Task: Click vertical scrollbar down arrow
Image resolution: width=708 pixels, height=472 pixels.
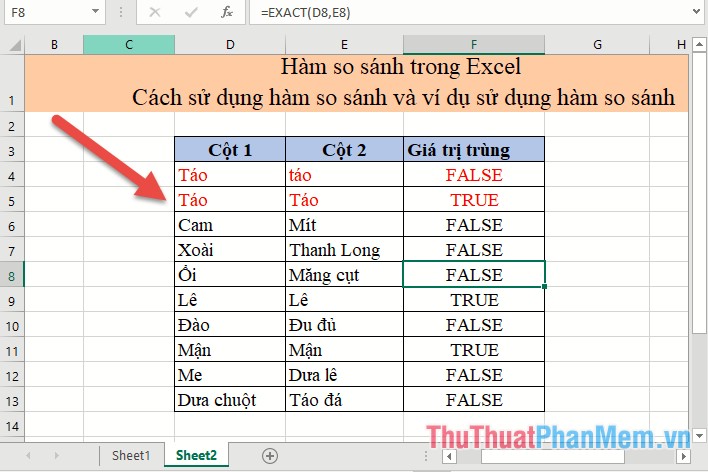Action: coord(699,436)
